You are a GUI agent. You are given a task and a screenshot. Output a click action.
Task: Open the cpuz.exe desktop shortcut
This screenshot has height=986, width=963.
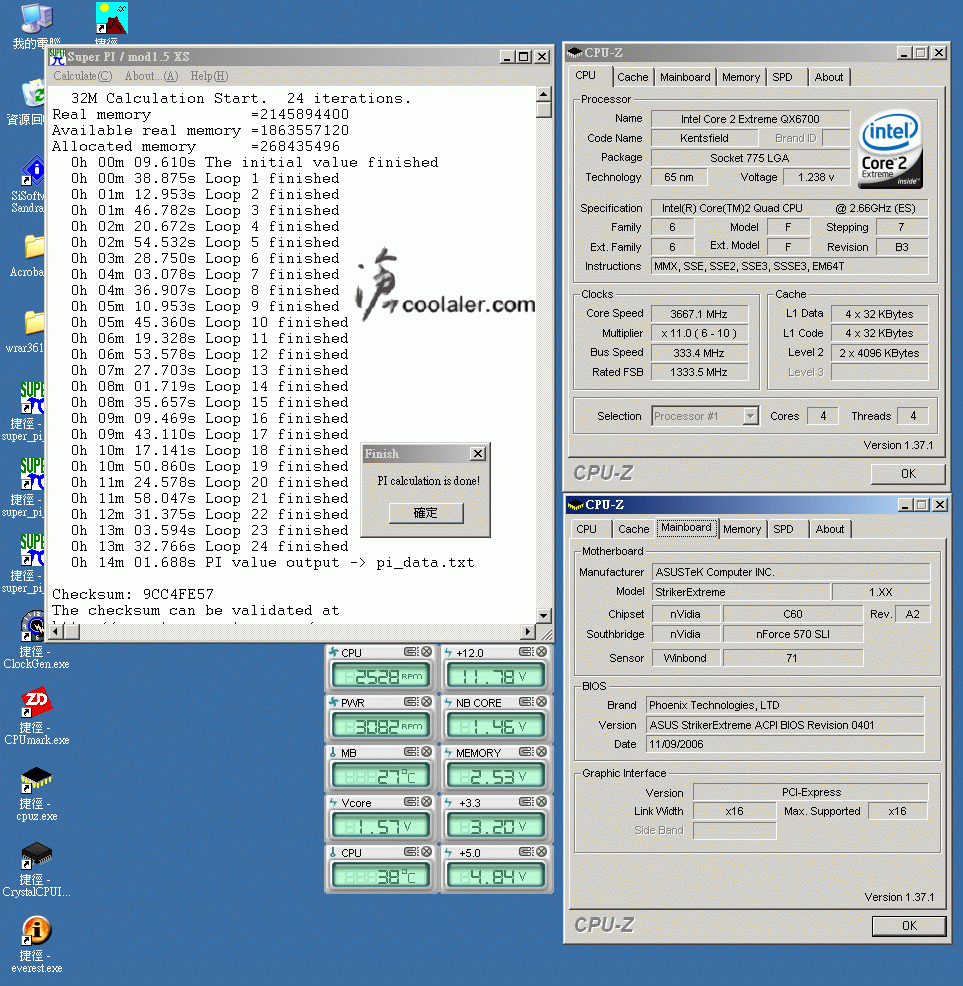[x=36, y=779]
